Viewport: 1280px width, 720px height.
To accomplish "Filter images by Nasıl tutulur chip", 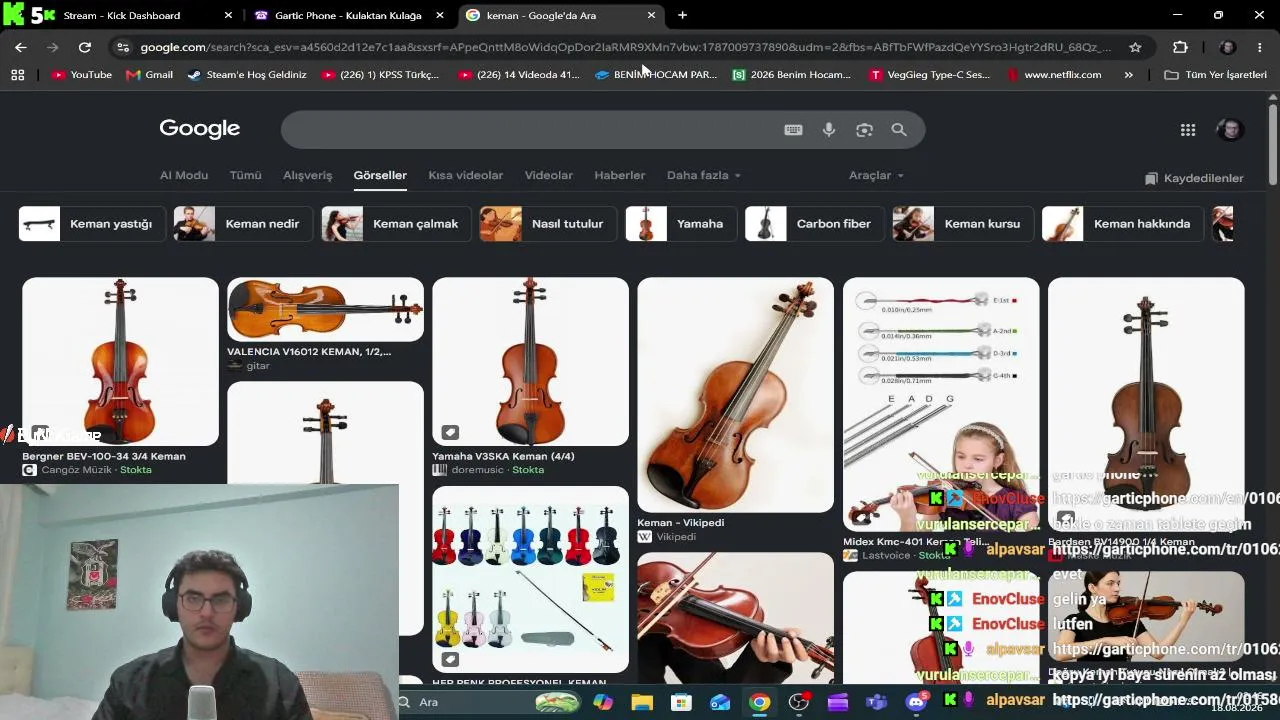I will pyautogui.click(x=548, y=224).
